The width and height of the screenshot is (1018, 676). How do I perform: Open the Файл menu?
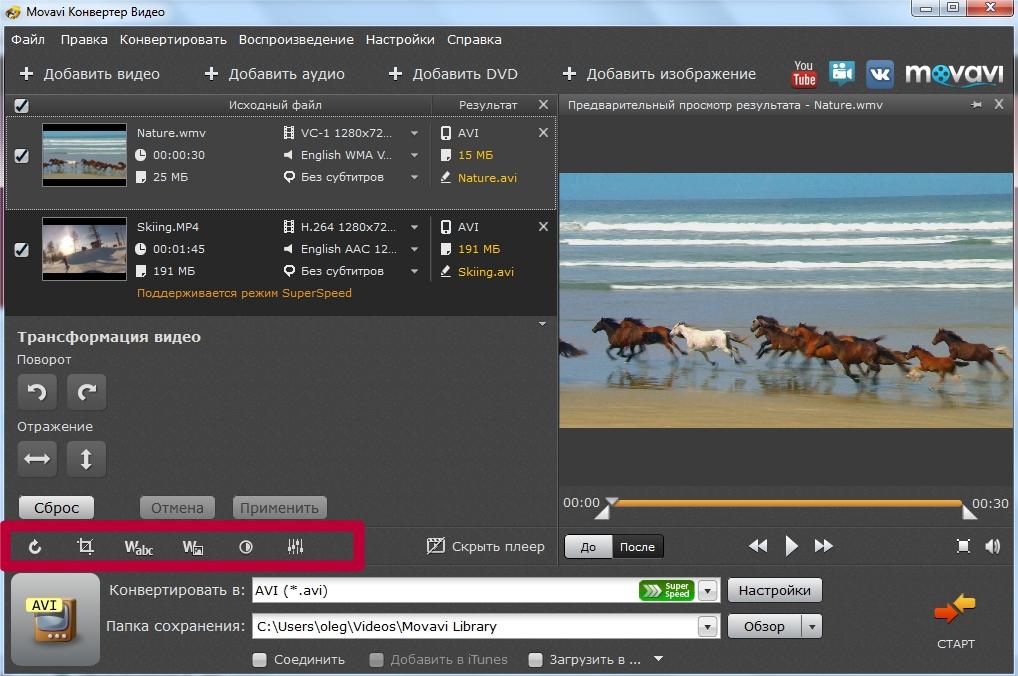[28, 40]
